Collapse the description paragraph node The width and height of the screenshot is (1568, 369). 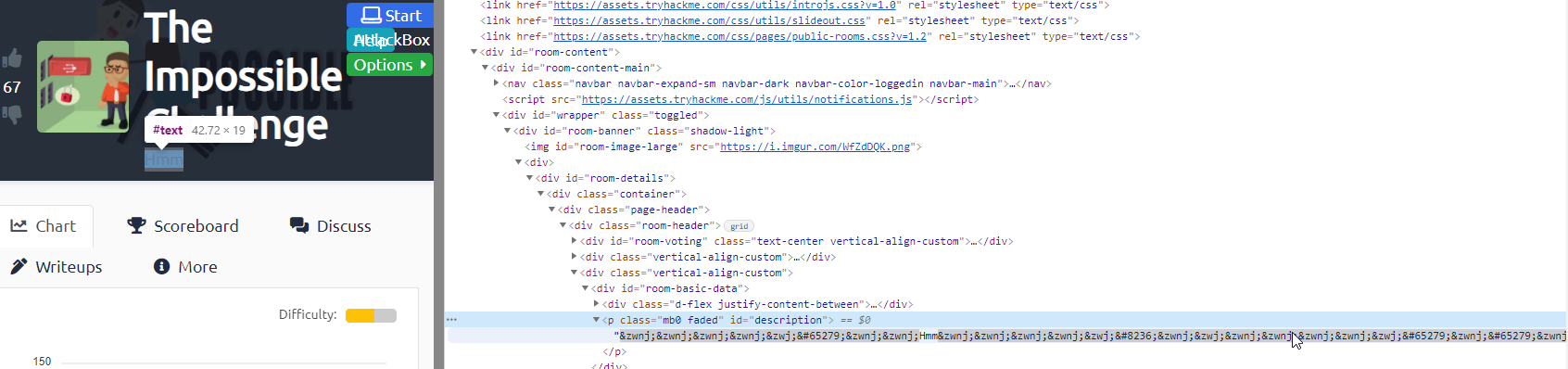point(596,320)
